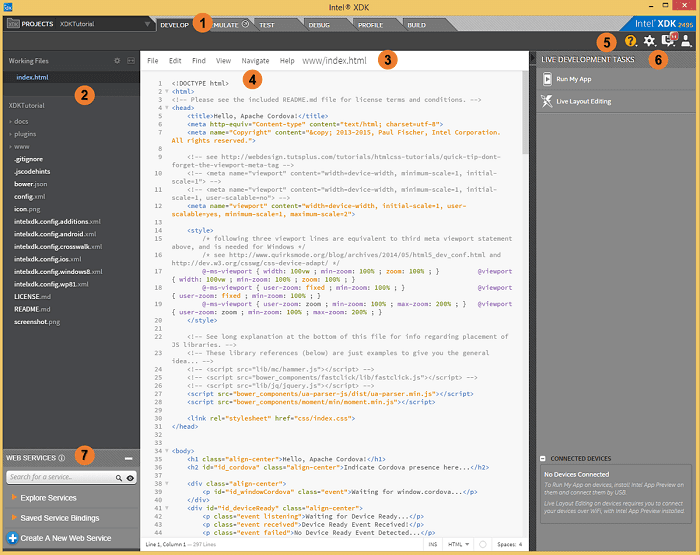Screen dimensions: 700x555
Task: Open the HTML language dropdown in status bar
Action: click(x=458, y=544)
